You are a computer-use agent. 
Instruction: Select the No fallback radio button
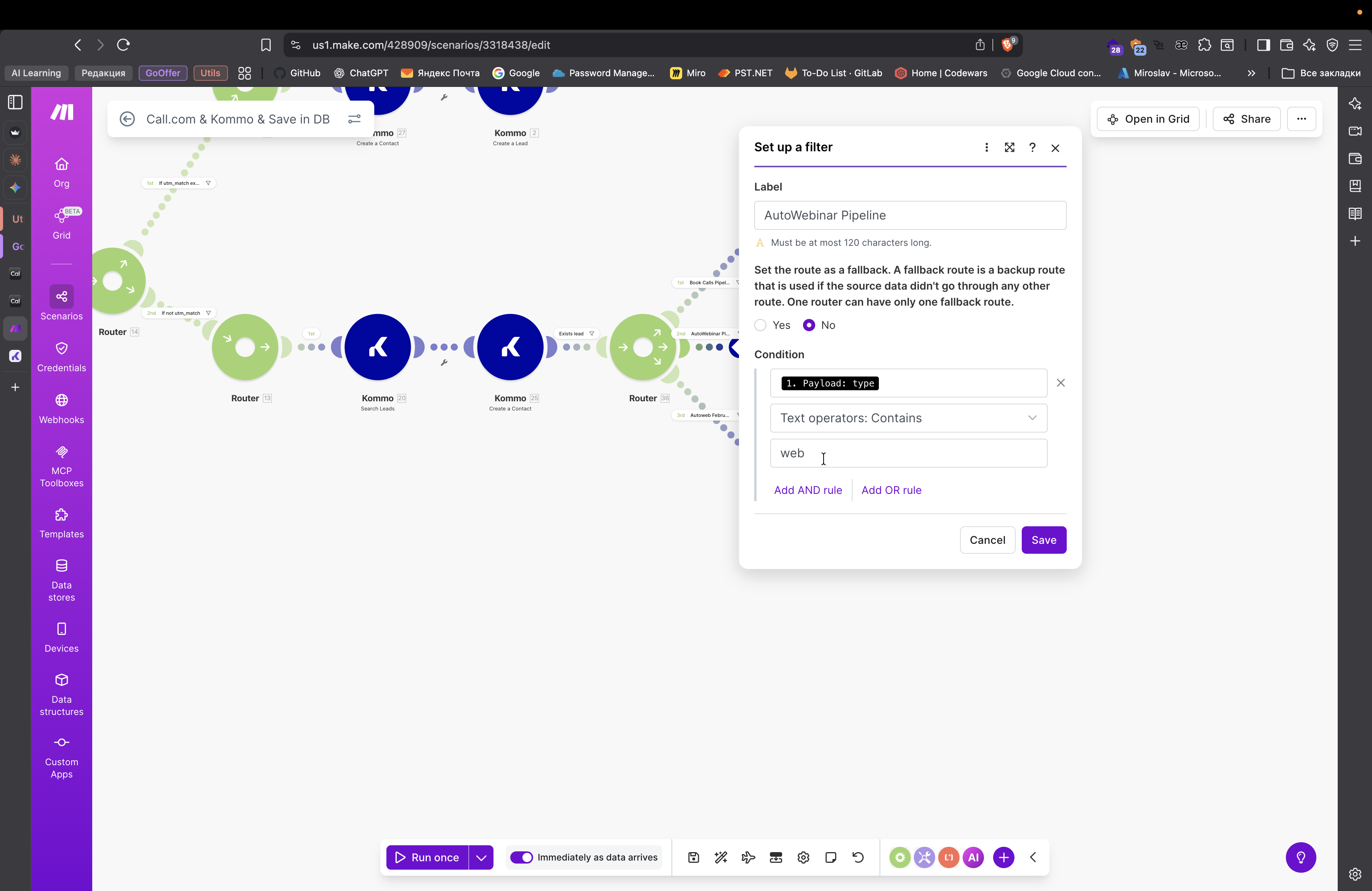tap(809, 325)
